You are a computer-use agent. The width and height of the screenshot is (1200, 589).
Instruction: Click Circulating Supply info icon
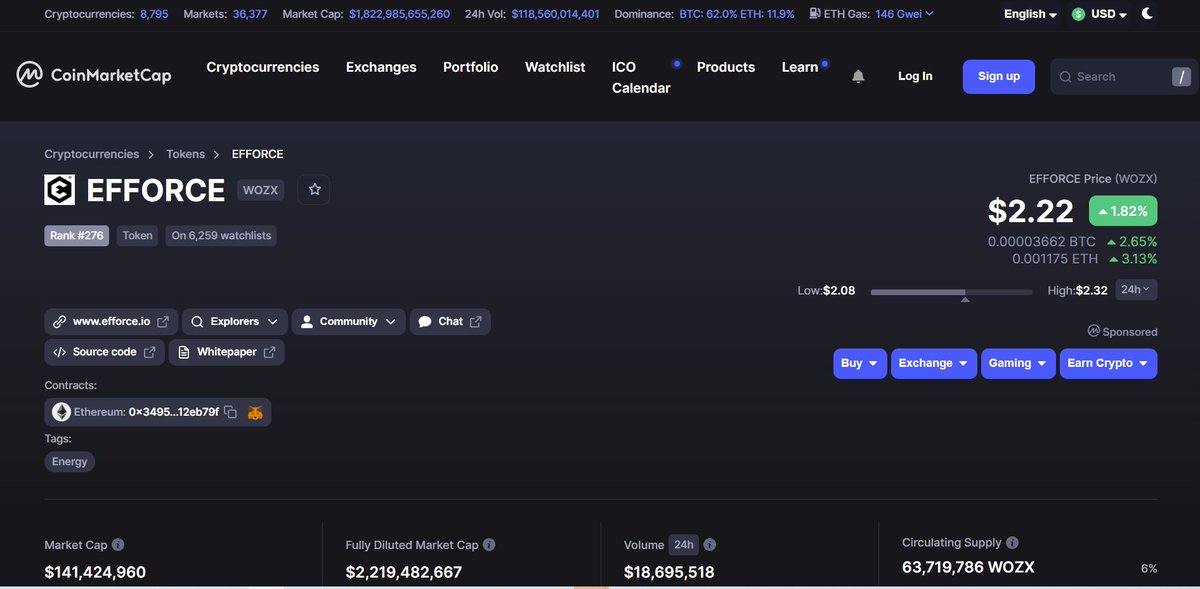[x=1012, y=543]
